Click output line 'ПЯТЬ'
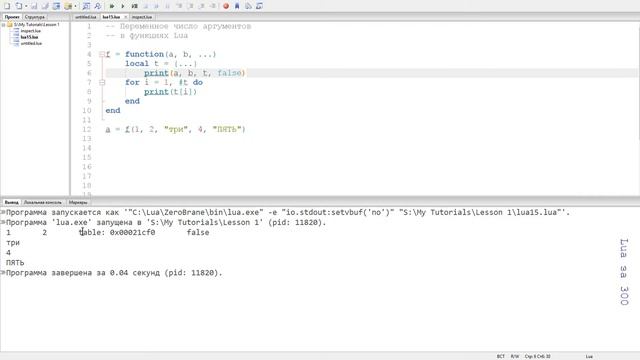 click(x=15, y=263)
